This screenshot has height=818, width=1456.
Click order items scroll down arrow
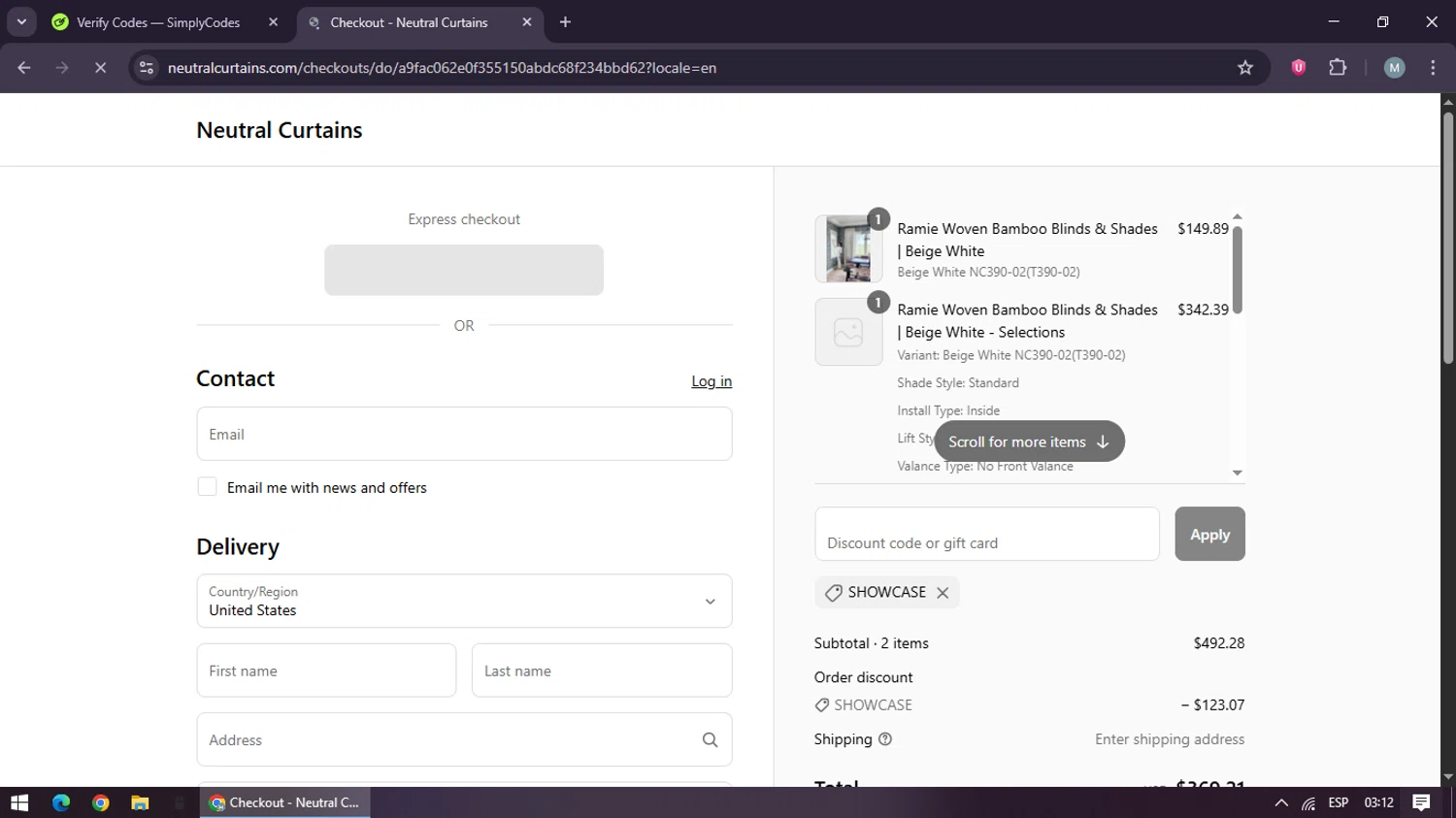click(x=1237, y=473)
